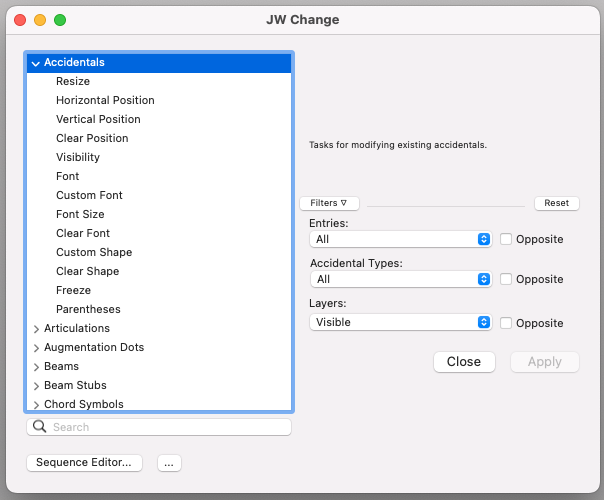Select the Chord Symbols row label
This screenshot has width=604, height=500.
(x=84, y=404)
